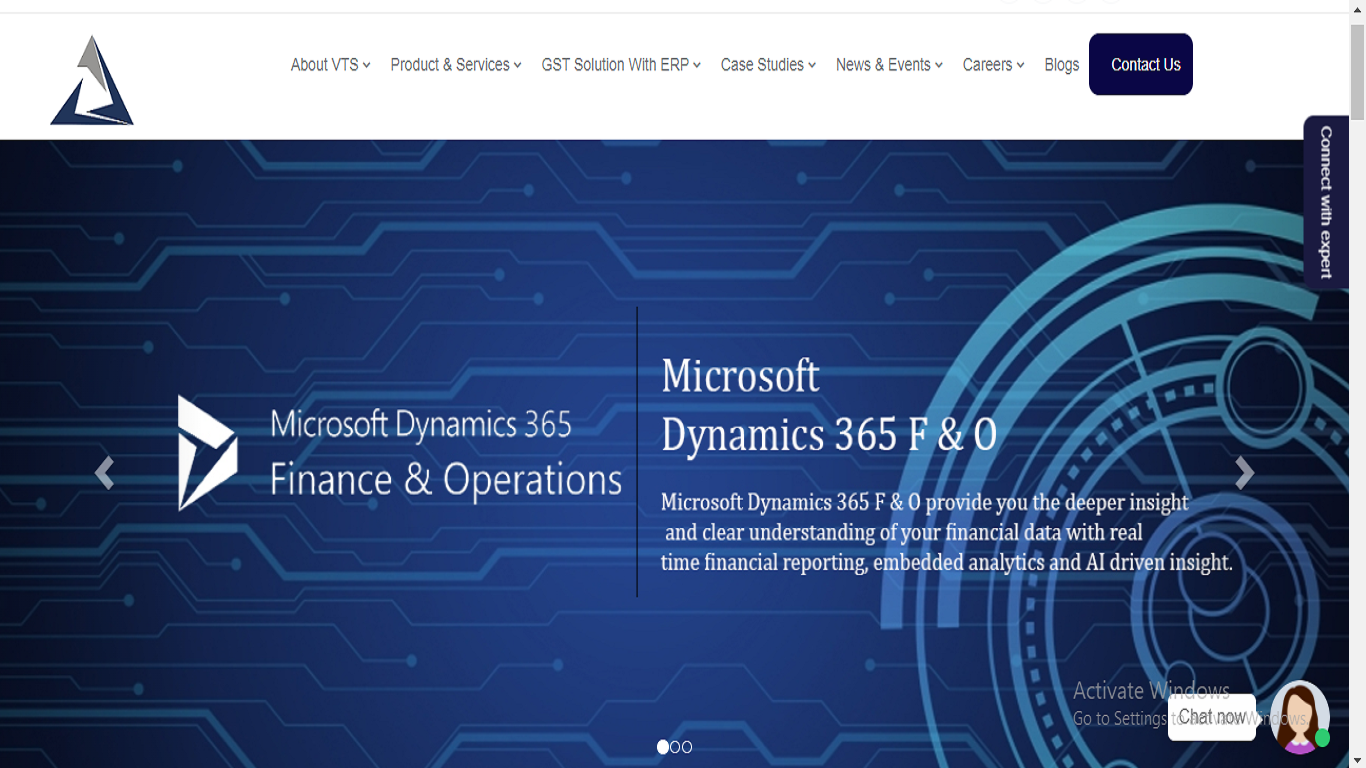Go to previous slide with left arrow

[x=104, y=473]
